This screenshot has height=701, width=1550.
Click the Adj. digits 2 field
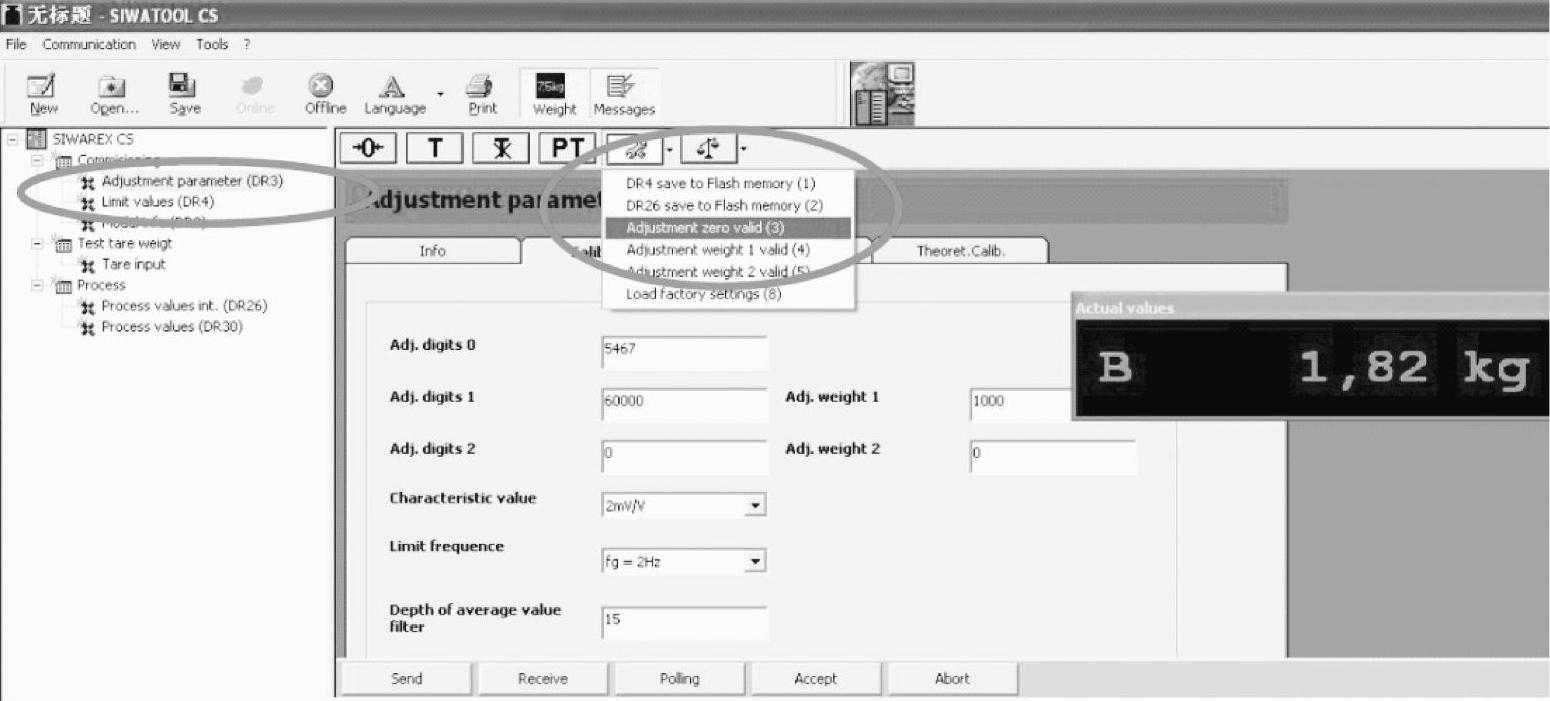pos(684,457)
